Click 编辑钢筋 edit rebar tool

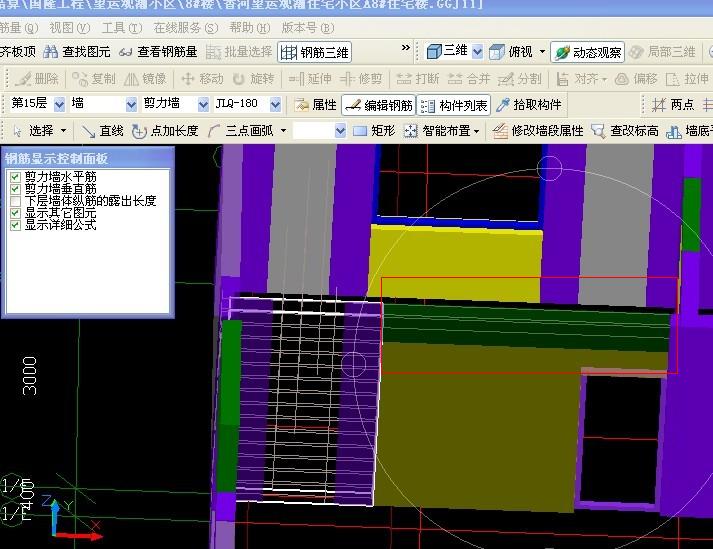tap(377, 105)
